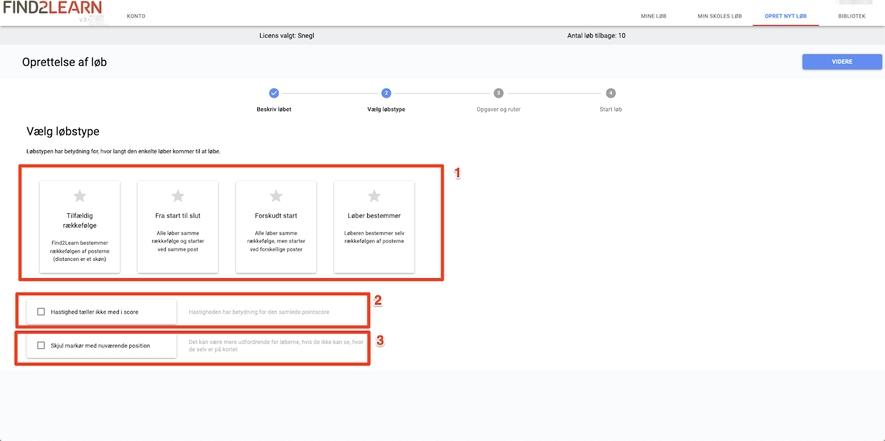Open the Konto menu item

click(x=136, y=16)
